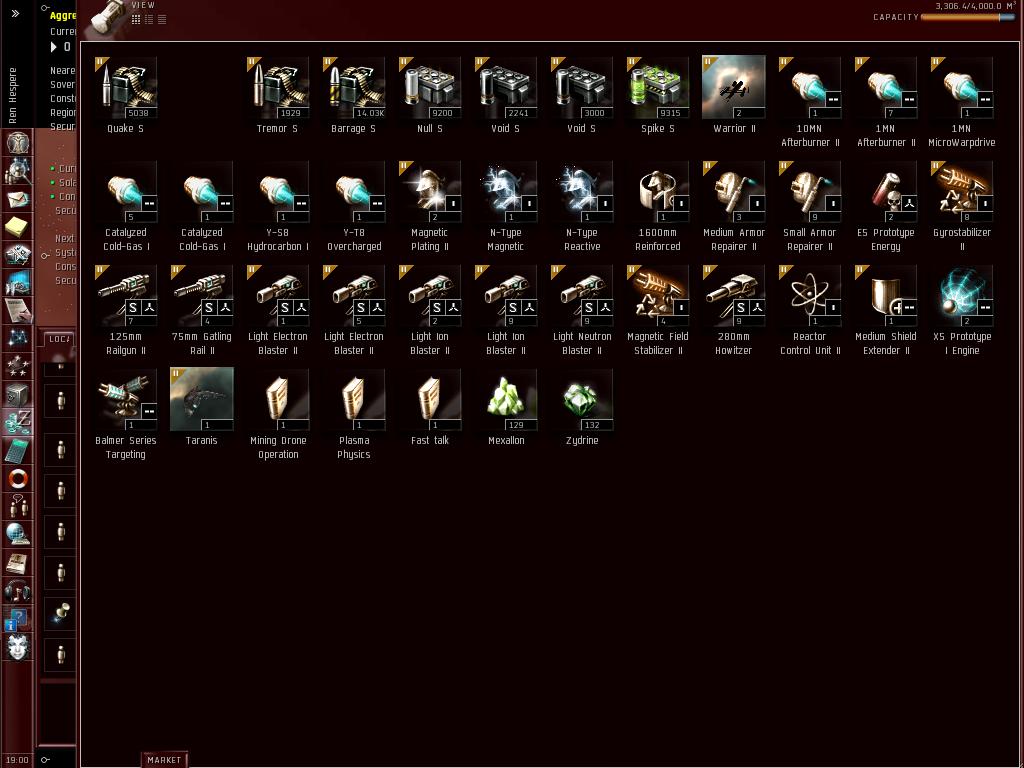Toggle the pin beside the System line
Image resolution: width=1024 pixels, height=768 pixels.
44,255
